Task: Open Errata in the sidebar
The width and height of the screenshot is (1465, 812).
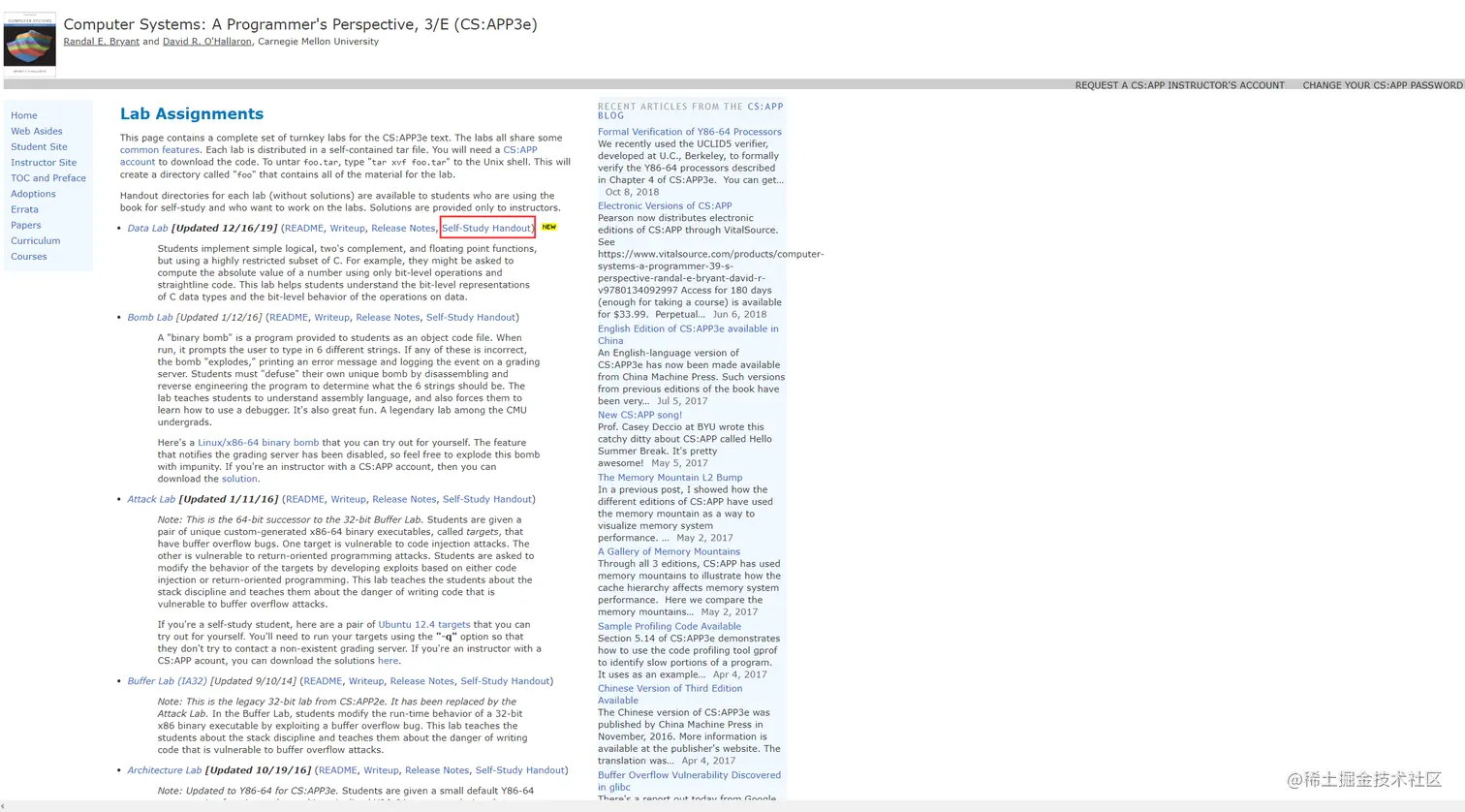Action: tap(25, 209)
